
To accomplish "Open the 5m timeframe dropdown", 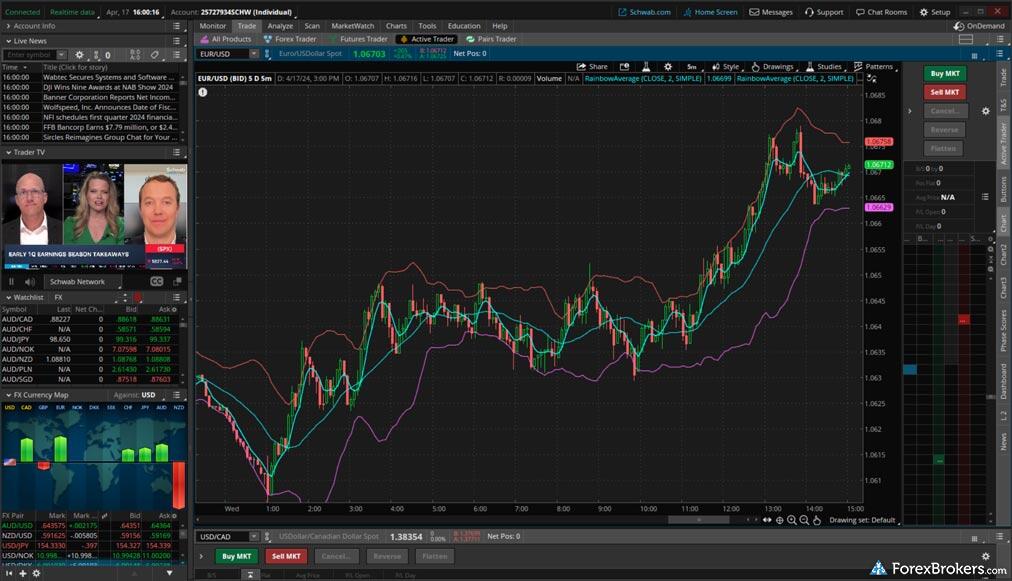I will click(692, 66).
